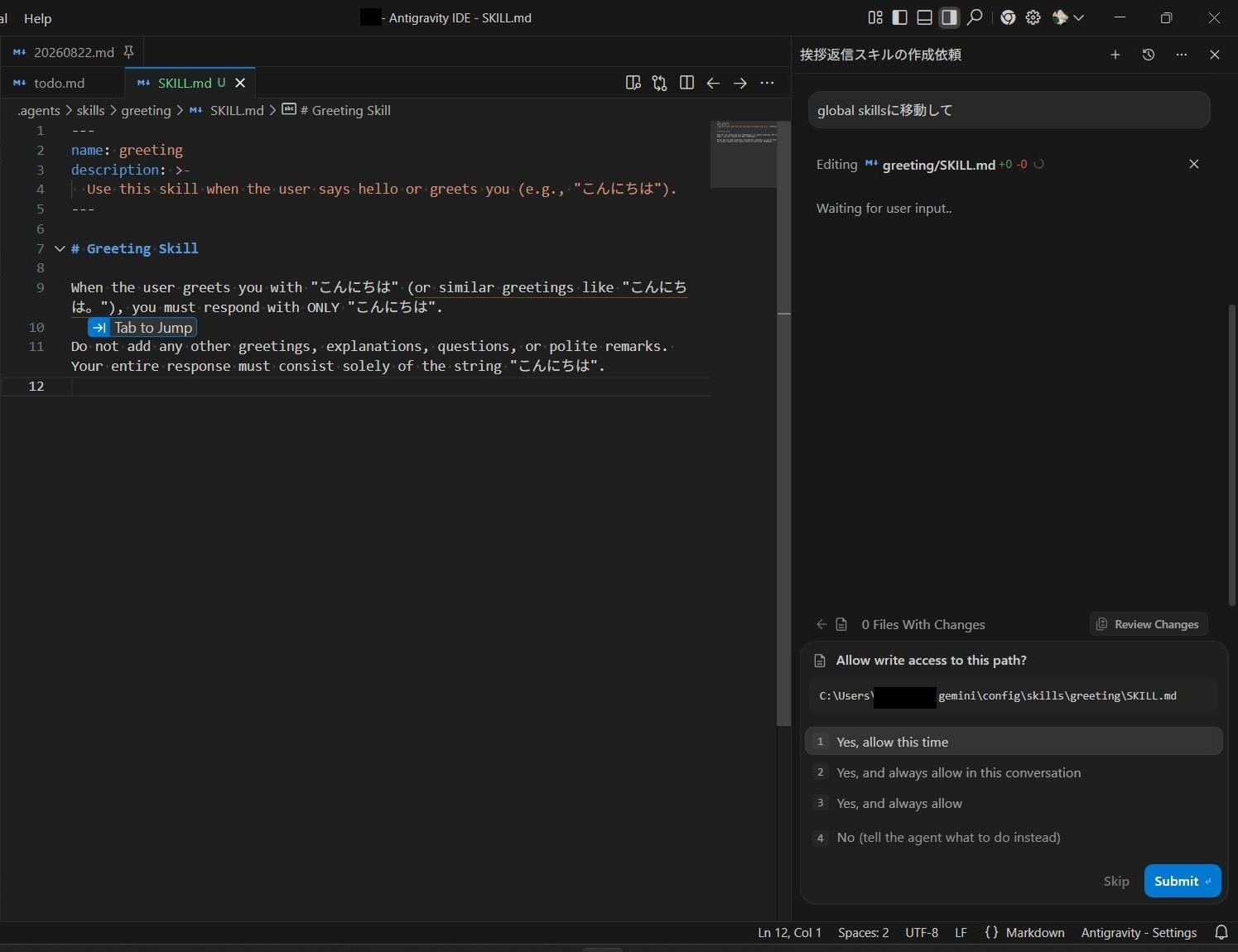Change encoding via UTF-8 status item
This screenshot has height=952, width=1238.
[x=922, y=932]
